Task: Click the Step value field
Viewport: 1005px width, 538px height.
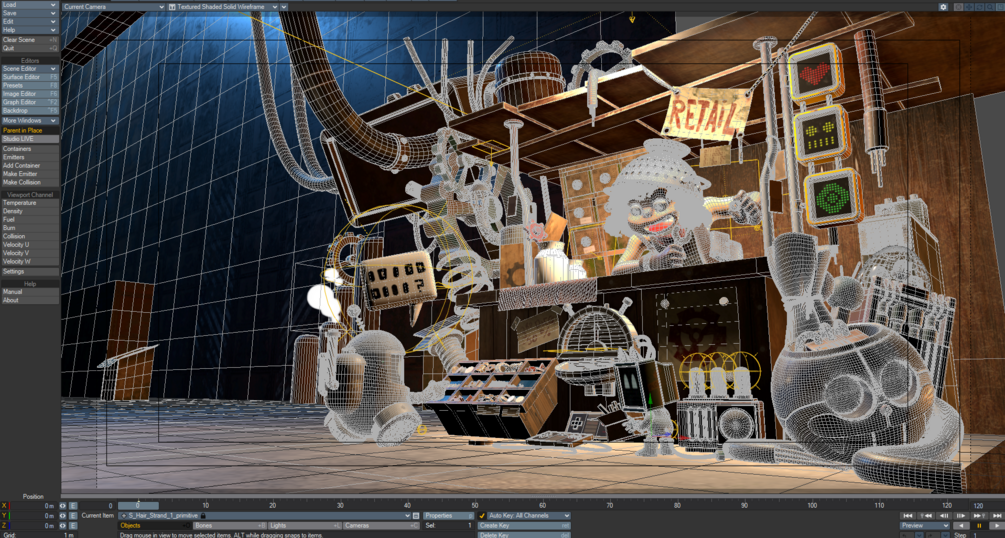Action: pyautogui.click(x=986, y=535)
